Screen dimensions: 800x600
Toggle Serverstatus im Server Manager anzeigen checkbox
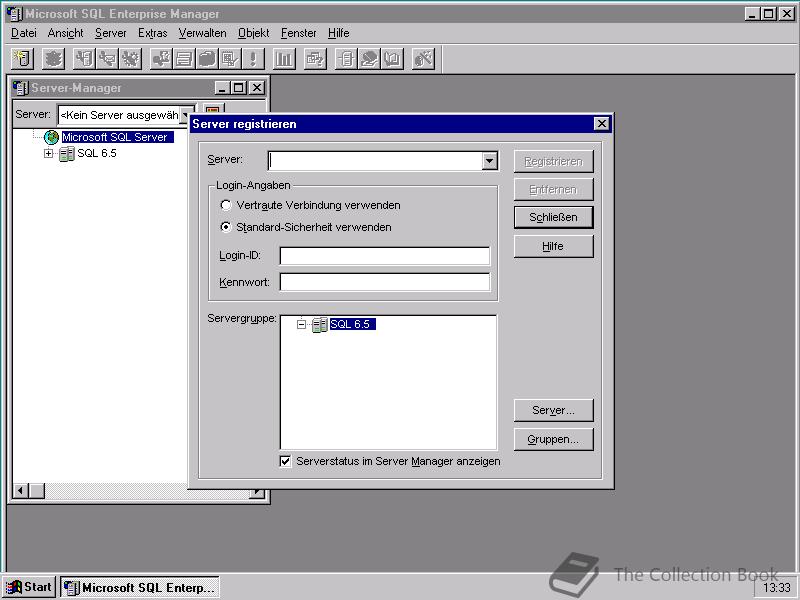286,461
